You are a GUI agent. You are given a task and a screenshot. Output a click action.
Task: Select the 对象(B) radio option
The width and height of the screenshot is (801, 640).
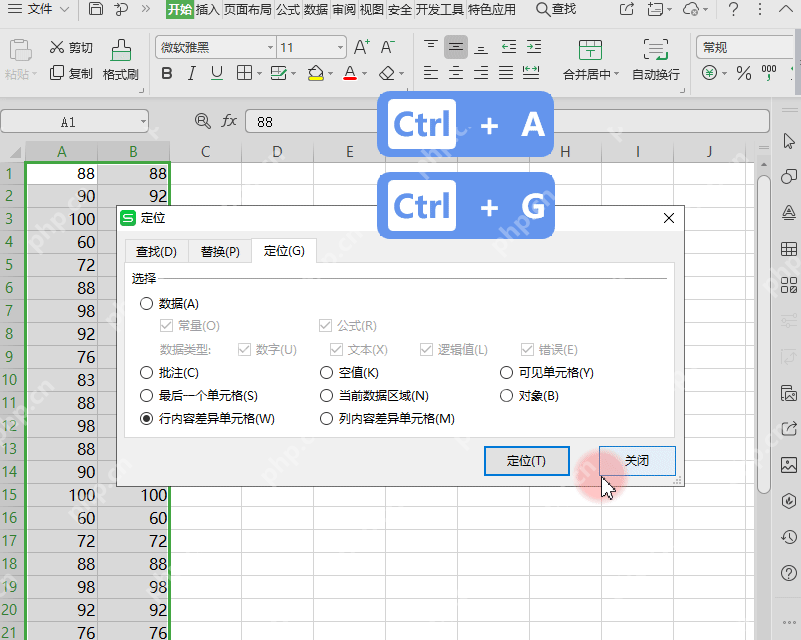(x=506, y=395)
